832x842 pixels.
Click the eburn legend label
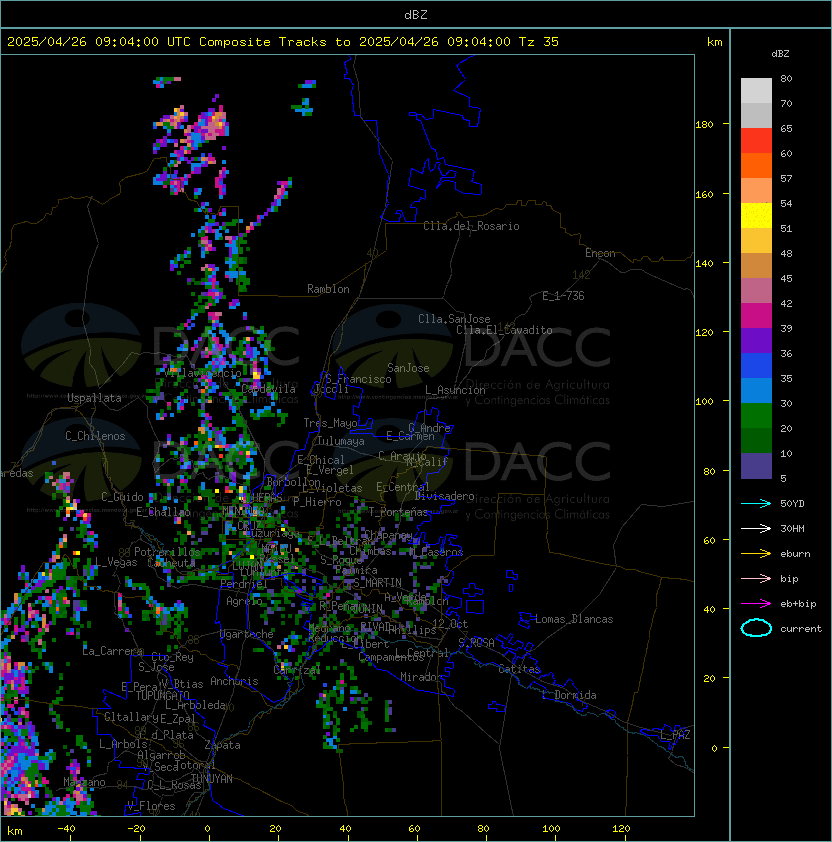click(x=795, y=554)
